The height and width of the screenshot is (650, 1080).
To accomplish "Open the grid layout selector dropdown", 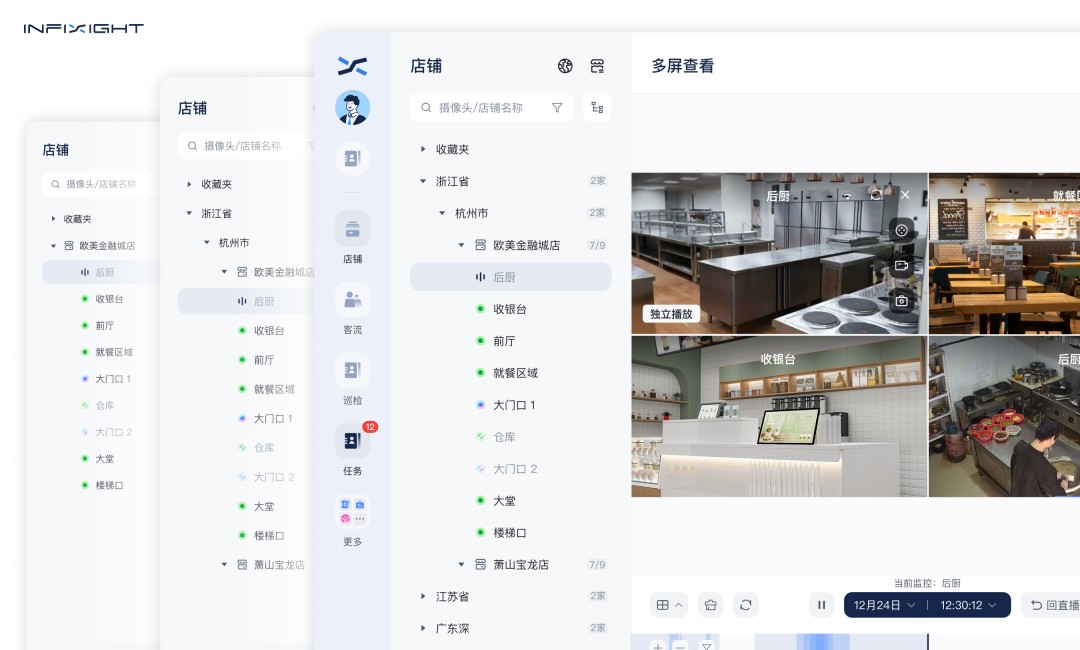I will click(x=669, y=605).
